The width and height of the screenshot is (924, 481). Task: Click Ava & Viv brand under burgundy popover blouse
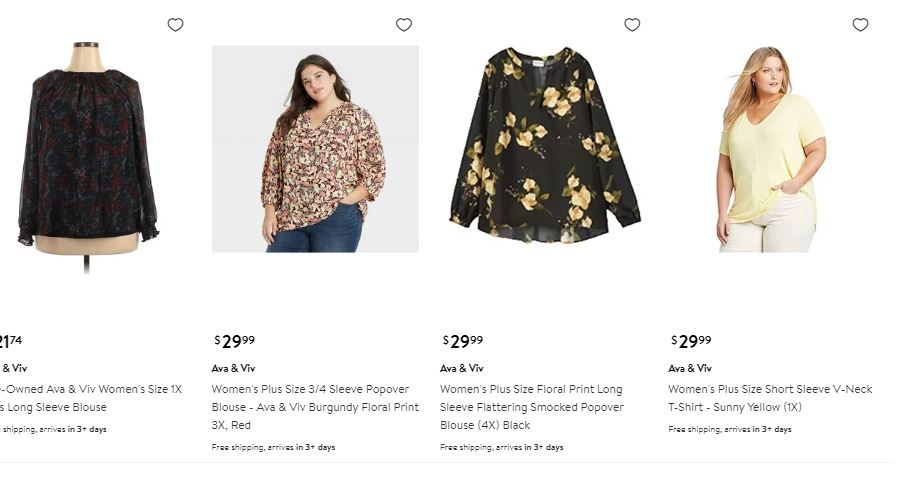[233, 368]
